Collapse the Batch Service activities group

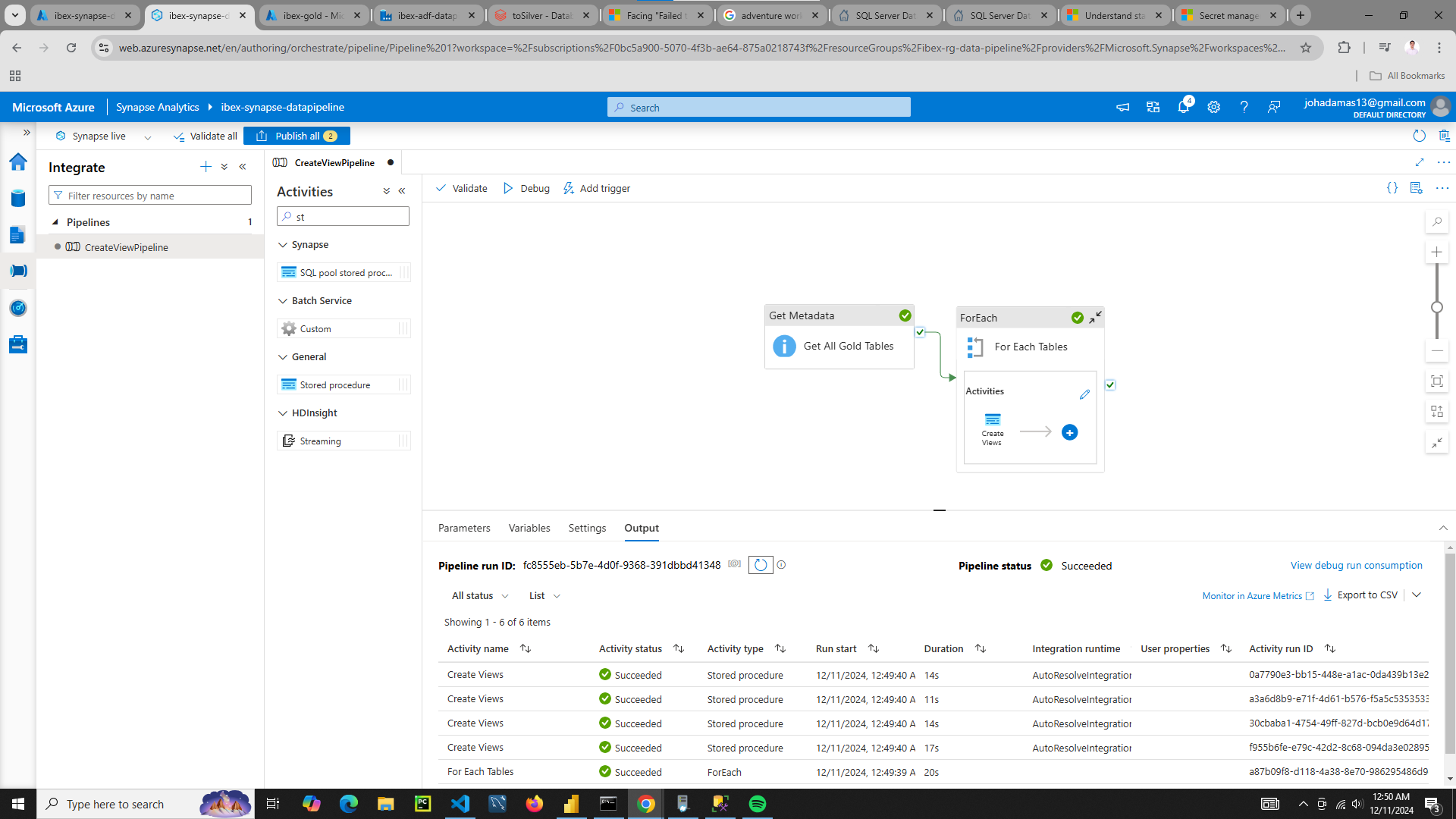coord(283,301)
